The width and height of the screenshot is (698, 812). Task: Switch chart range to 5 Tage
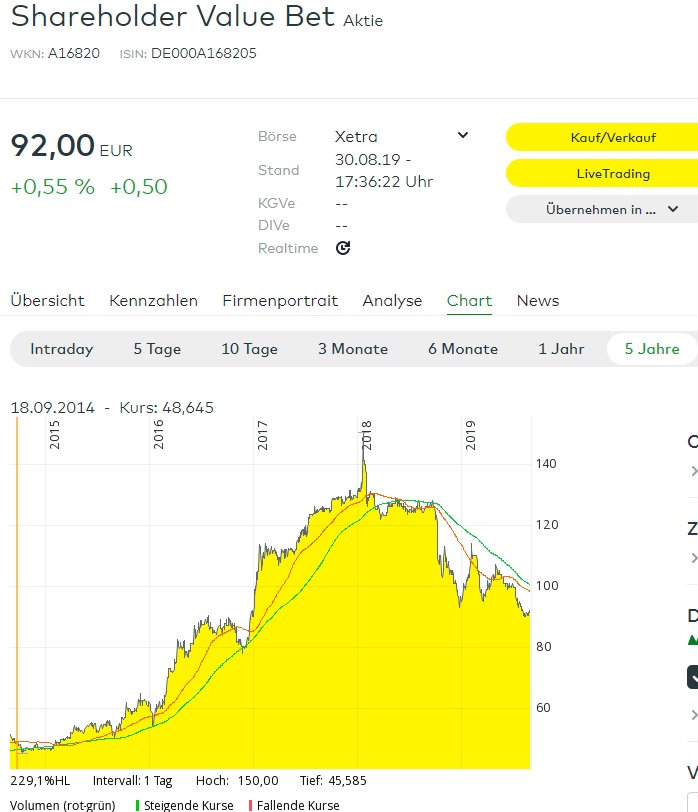pyautogui.click(x=157, y=349)
